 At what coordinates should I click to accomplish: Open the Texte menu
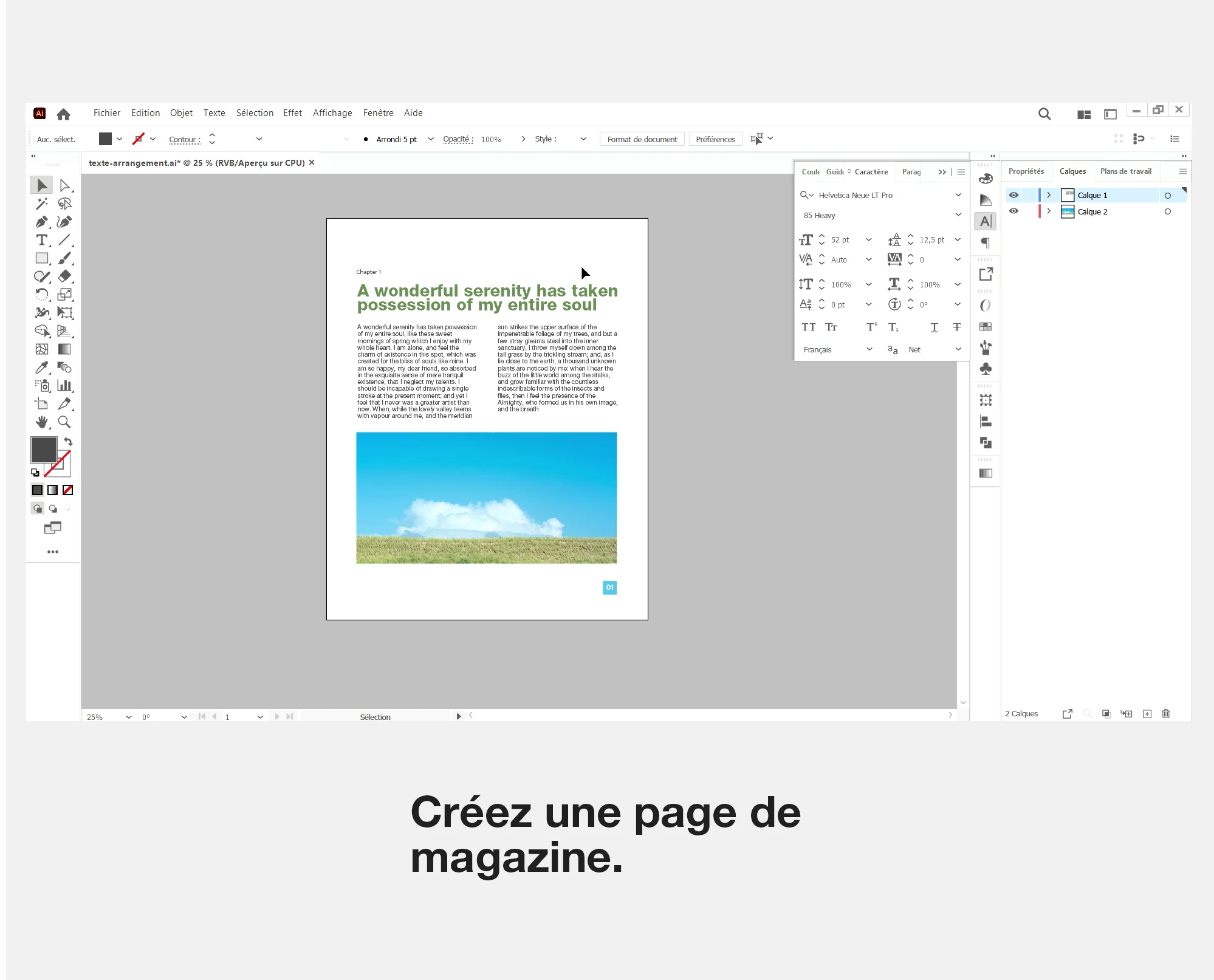click(214, 113)
